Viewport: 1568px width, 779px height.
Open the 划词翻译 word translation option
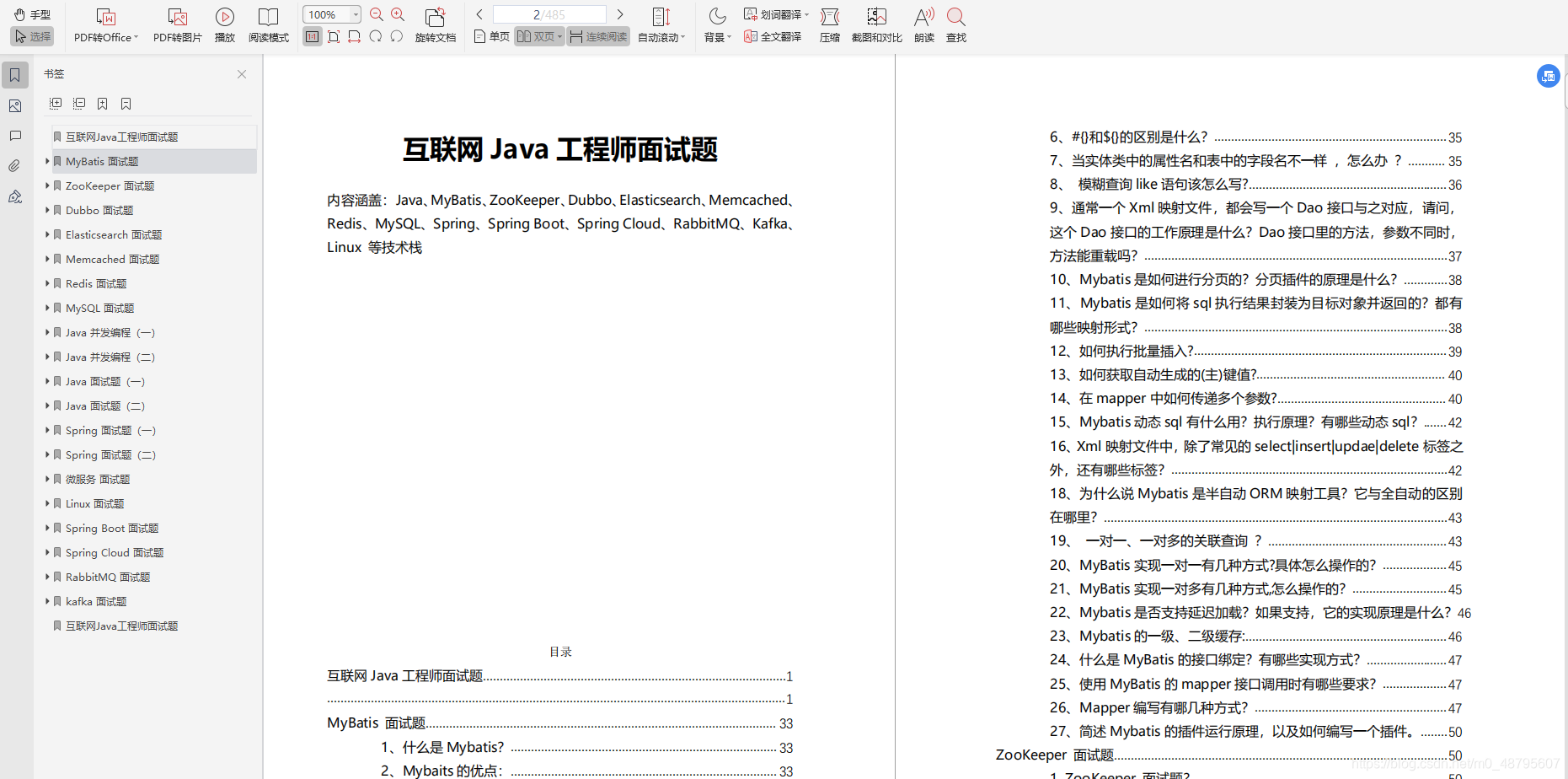point(776,14)
